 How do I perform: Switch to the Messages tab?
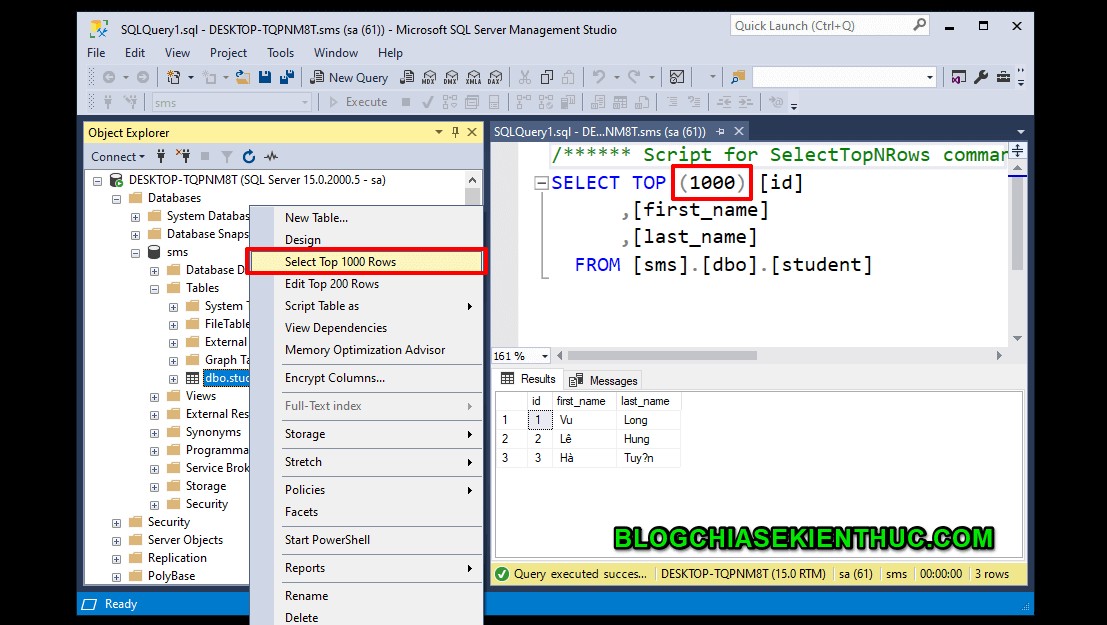pyautogui.click(x=603, y=379)
